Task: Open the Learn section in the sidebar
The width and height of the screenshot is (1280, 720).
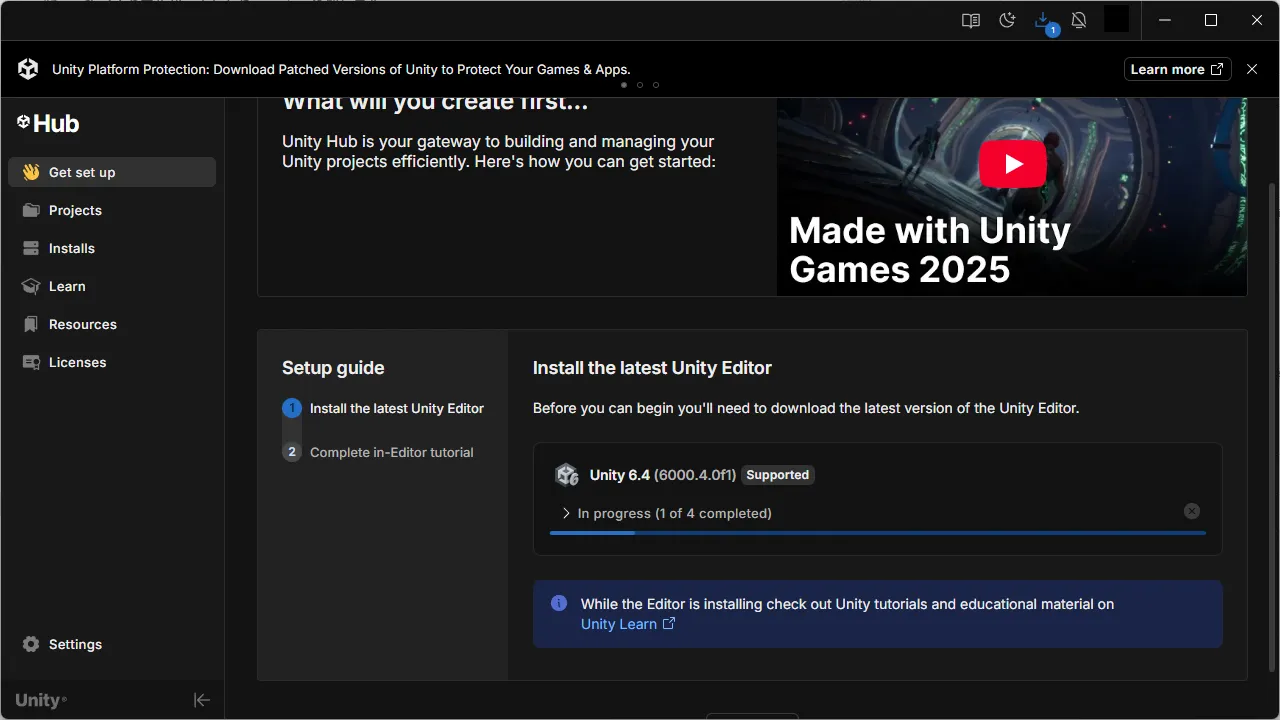Action: coord(67,286)
